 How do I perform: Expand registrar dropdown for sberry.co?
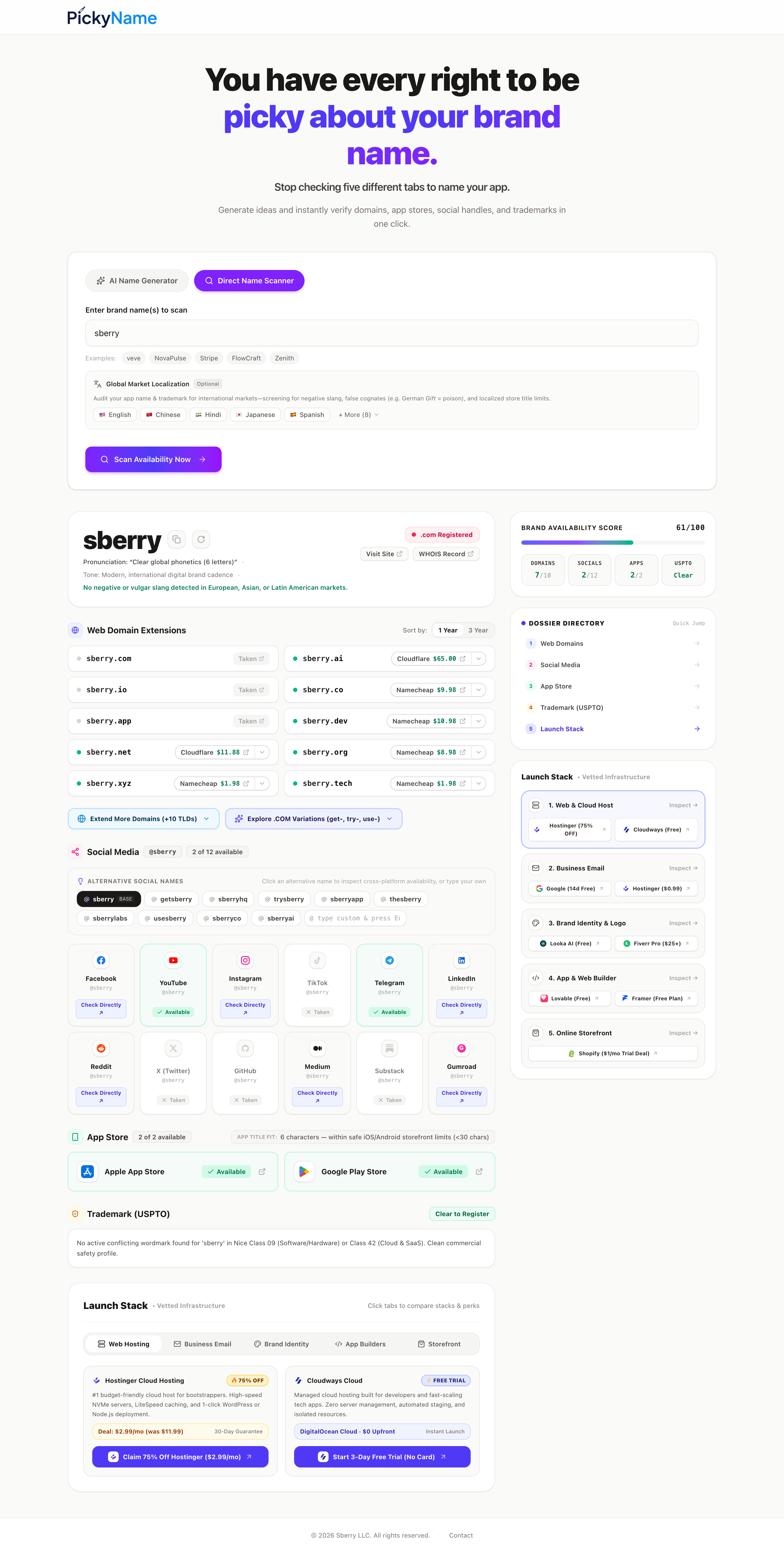point(479,690)
